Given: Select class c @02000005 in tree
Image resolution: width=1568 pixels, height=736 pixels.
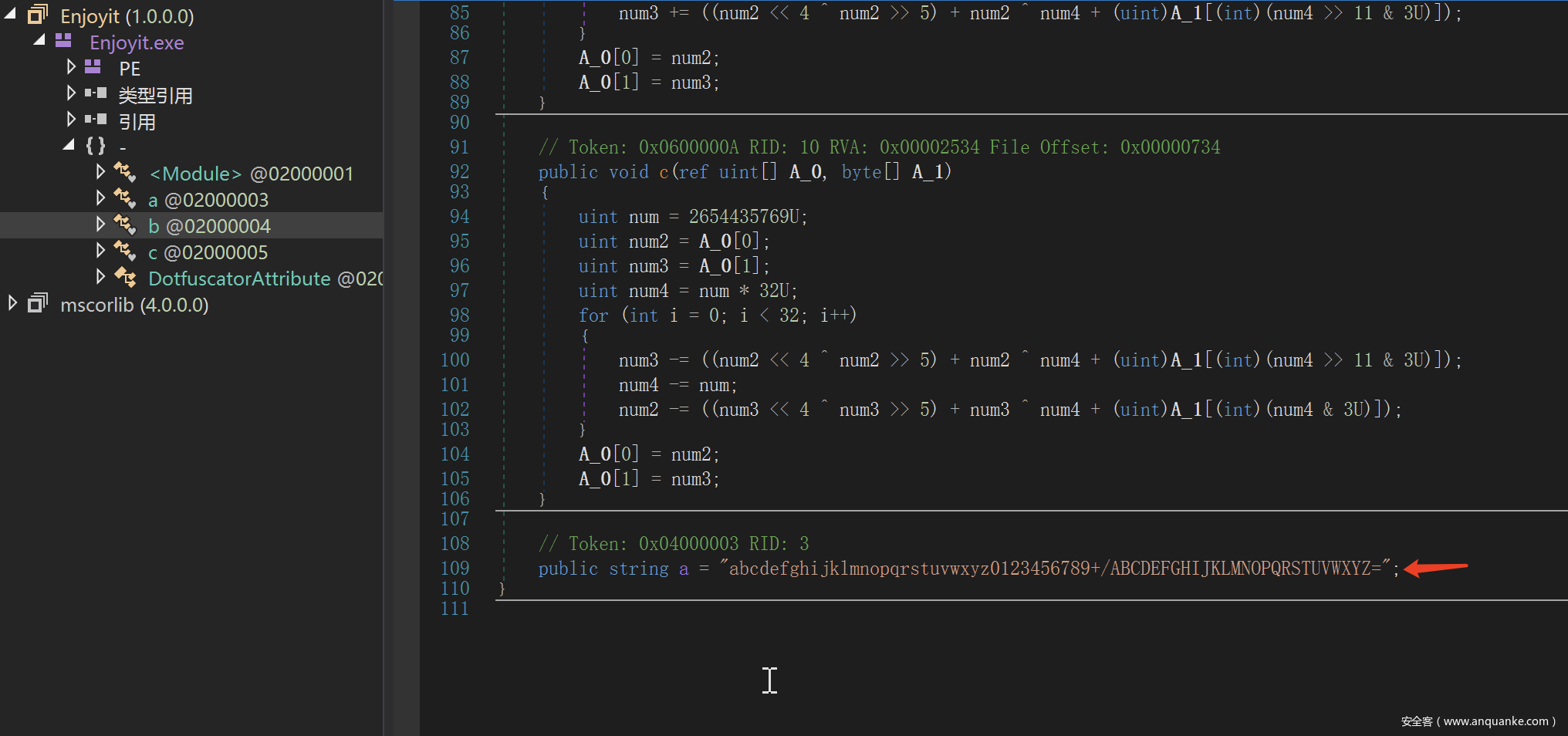Looking at the screenshot, I should 208,252.
